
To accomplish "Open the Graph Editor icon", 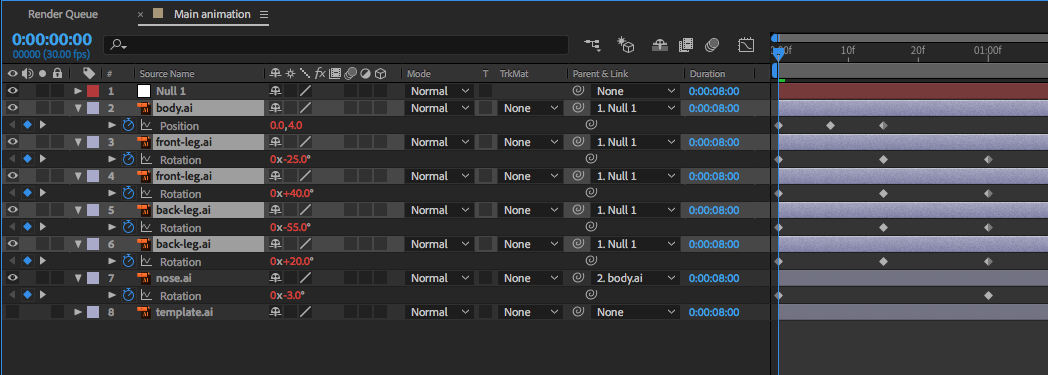I will pos(746,45).
